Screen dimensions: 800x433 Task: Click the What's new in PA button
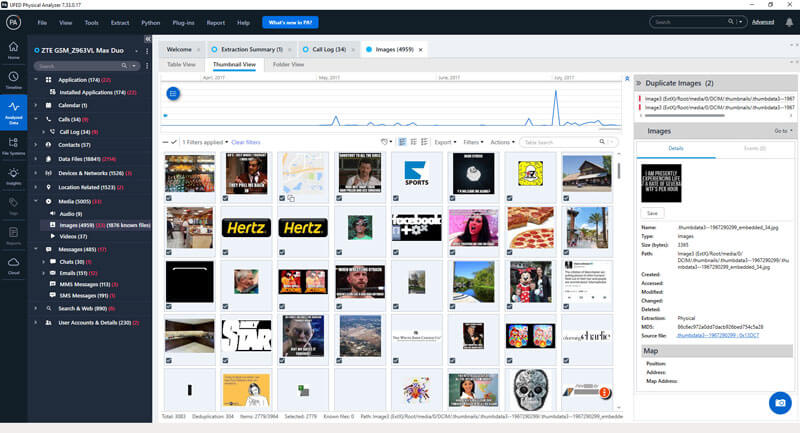click(290, 22)
